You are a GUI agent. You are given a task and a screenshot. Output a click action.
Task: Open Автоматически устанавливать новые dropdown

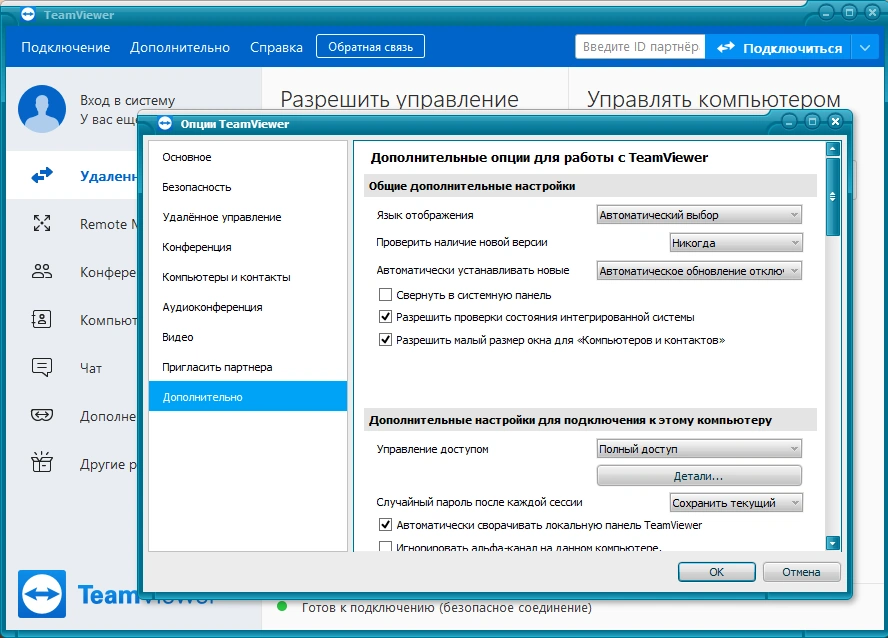click(699, 271)
